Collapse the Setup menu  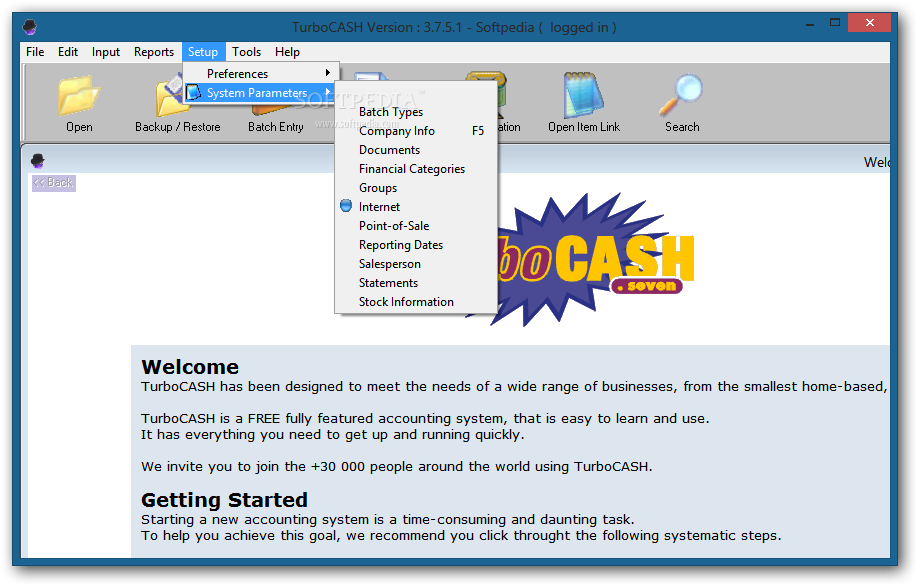click(203, 52)
